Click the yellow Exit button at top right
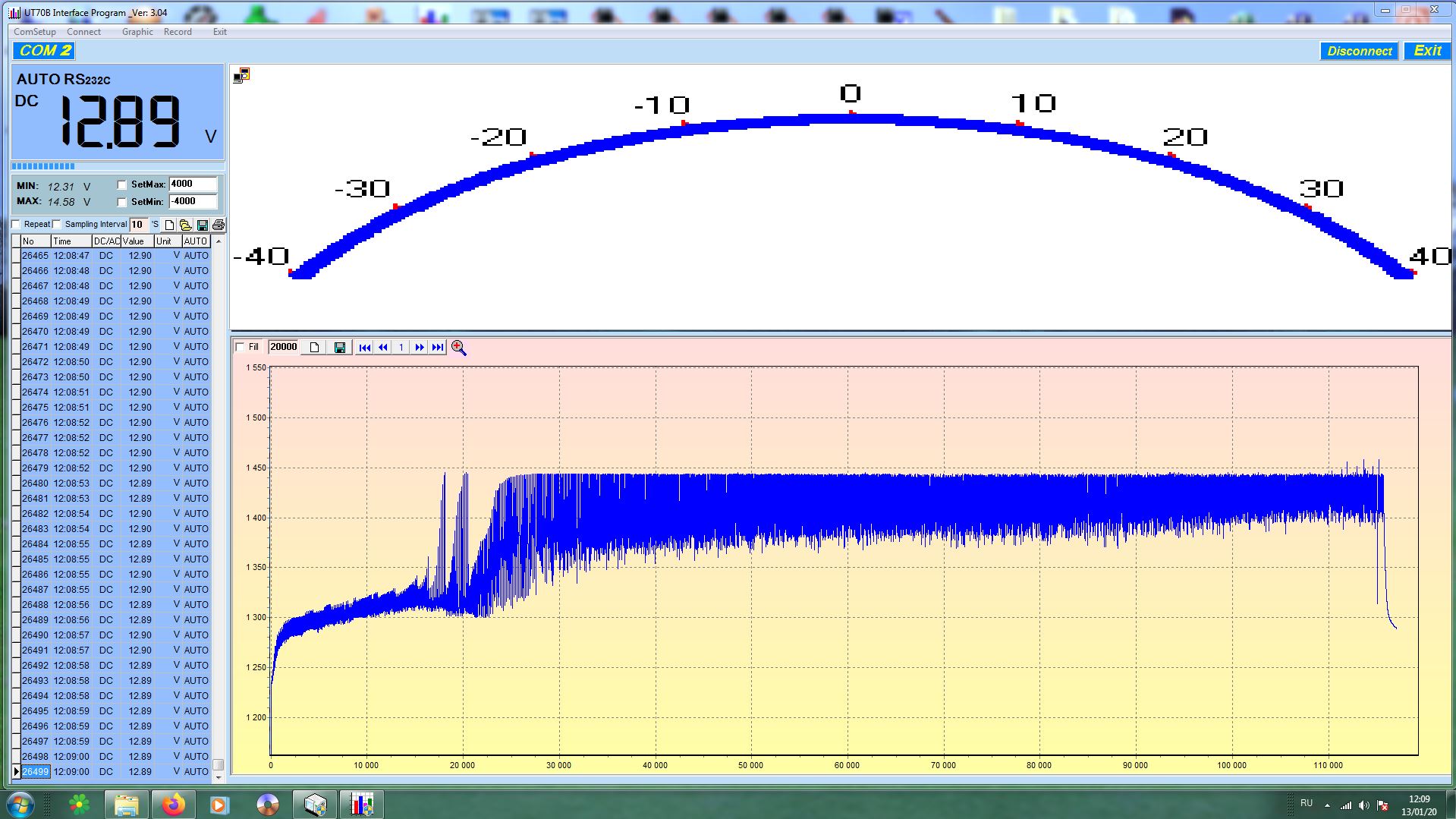Image resolution: width=1456 pixels, height=819 pixels. (x=1426, y=51)
